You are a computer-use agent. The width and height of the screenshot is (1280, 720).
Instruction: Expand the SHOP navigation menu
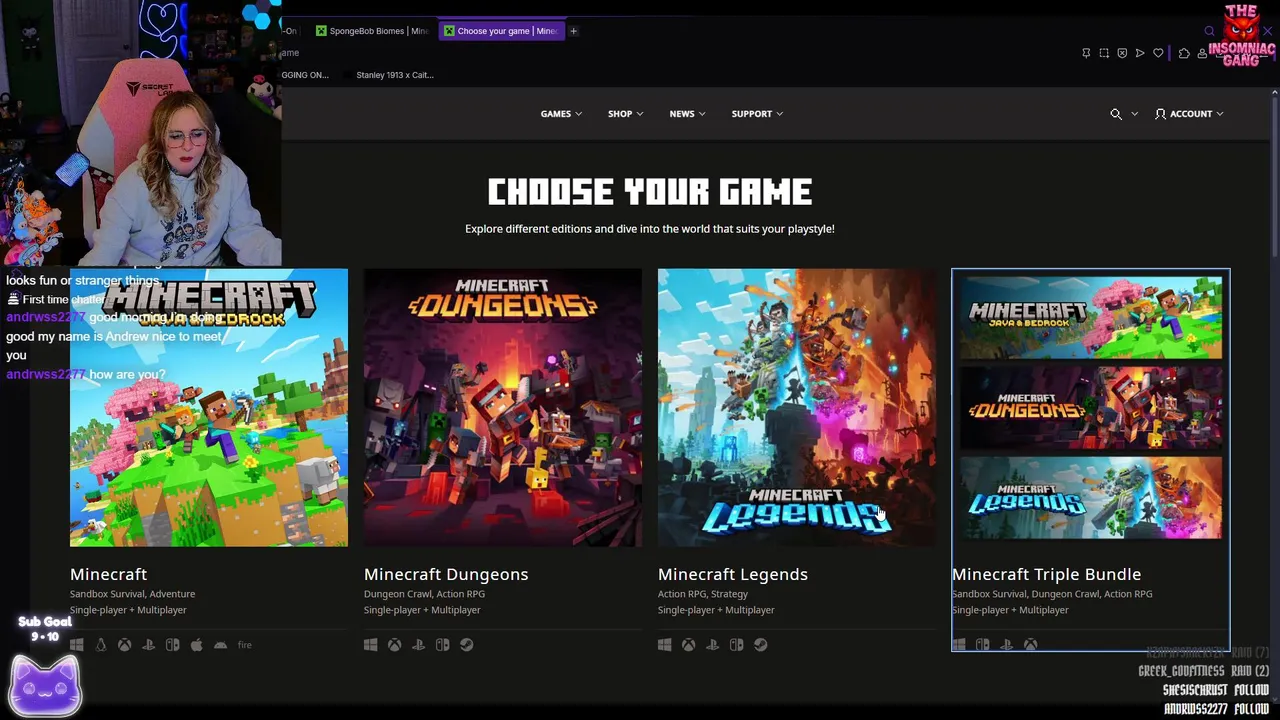tap(625, 114)
